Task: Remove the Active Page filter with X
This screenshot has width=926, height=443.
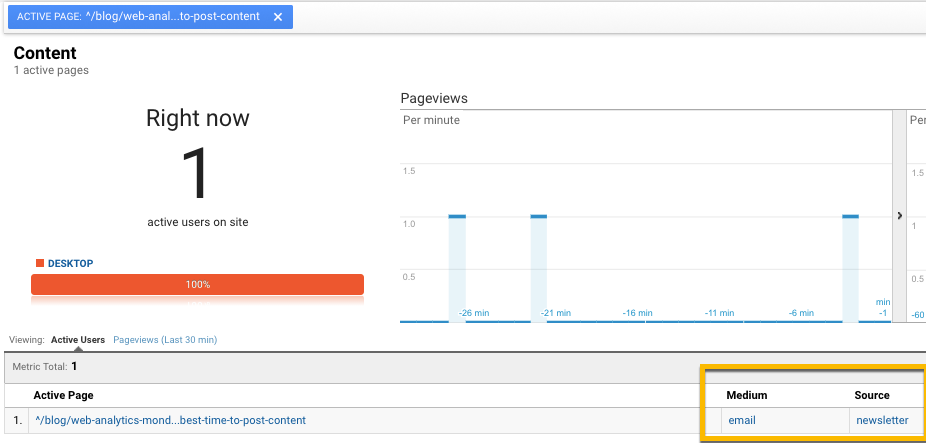Action: 277,17
